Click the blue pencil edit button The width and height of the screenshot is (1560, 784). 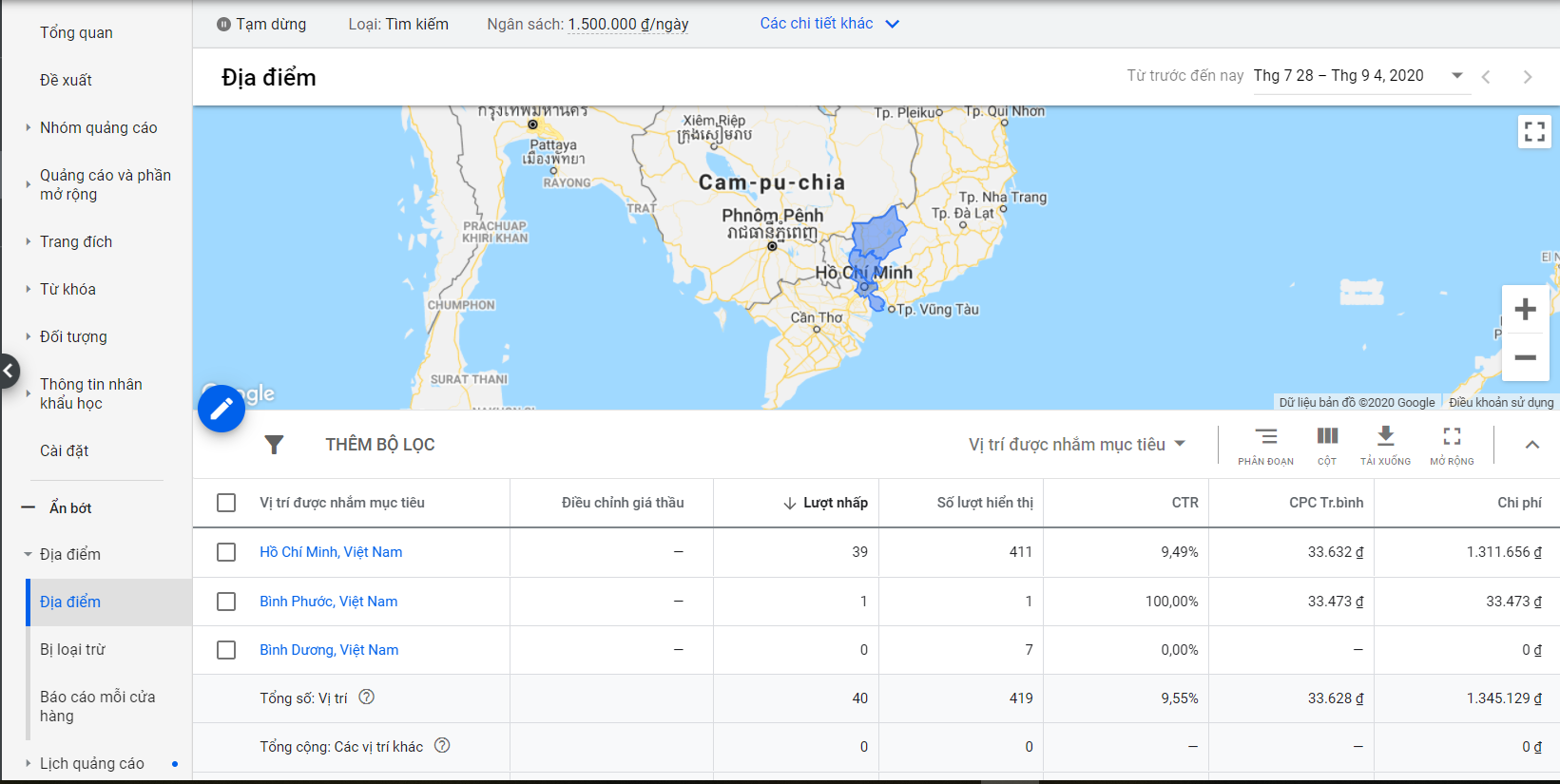[221, 409]
